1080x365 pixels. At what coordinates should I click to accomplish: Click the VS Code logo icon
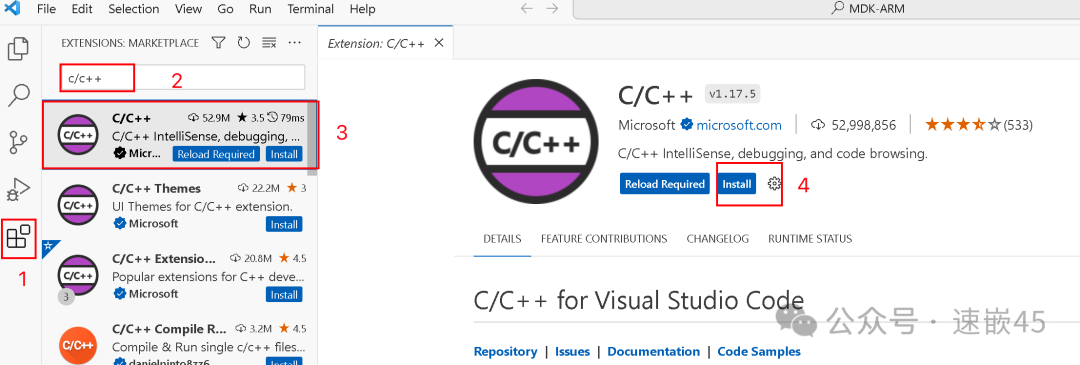pyautogui.click(x=12, y=8)
